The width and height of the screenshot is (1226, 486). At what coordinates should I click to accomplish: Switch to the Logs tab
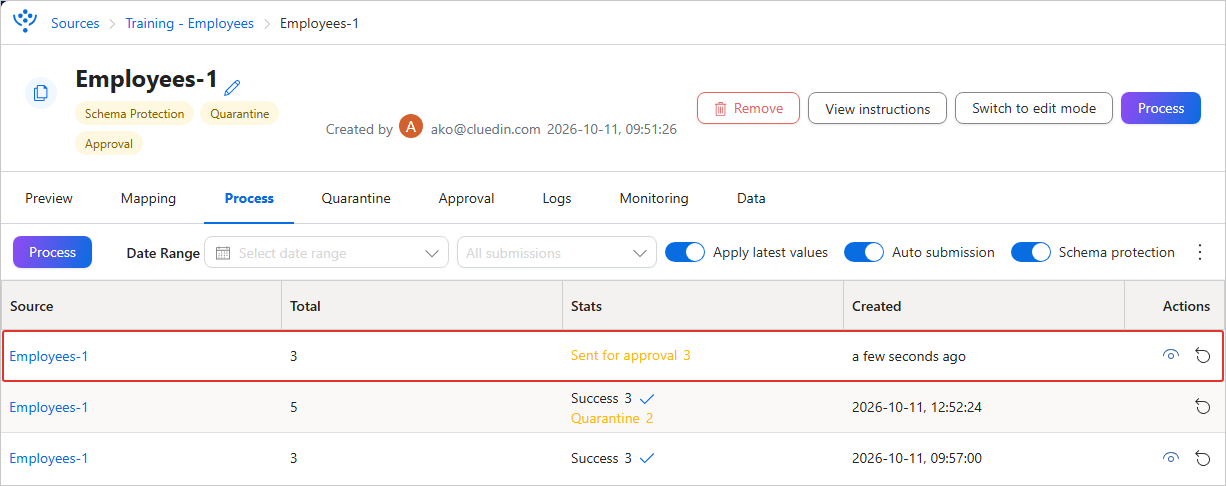pos(557,198)
